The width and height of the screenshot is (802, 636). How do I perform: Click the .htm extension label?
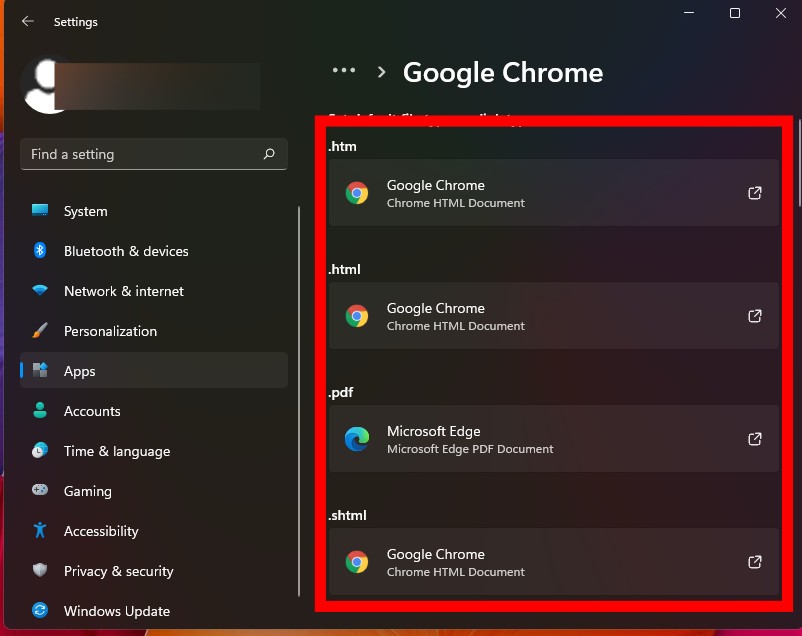(x=342, y=146)
